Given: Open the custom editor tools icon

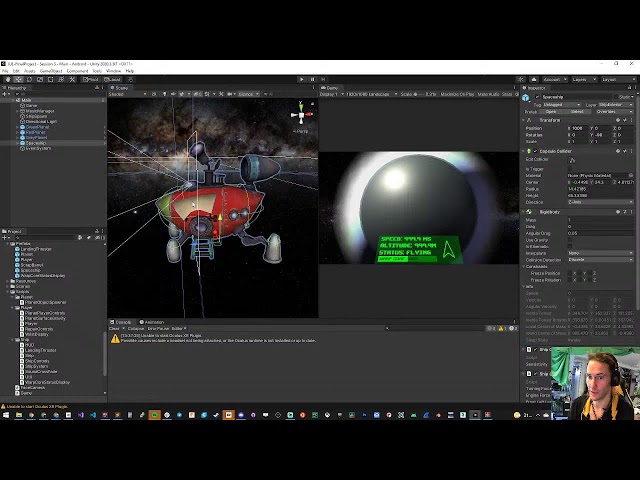Looking at the screenshot, I should tap(72, 80).
